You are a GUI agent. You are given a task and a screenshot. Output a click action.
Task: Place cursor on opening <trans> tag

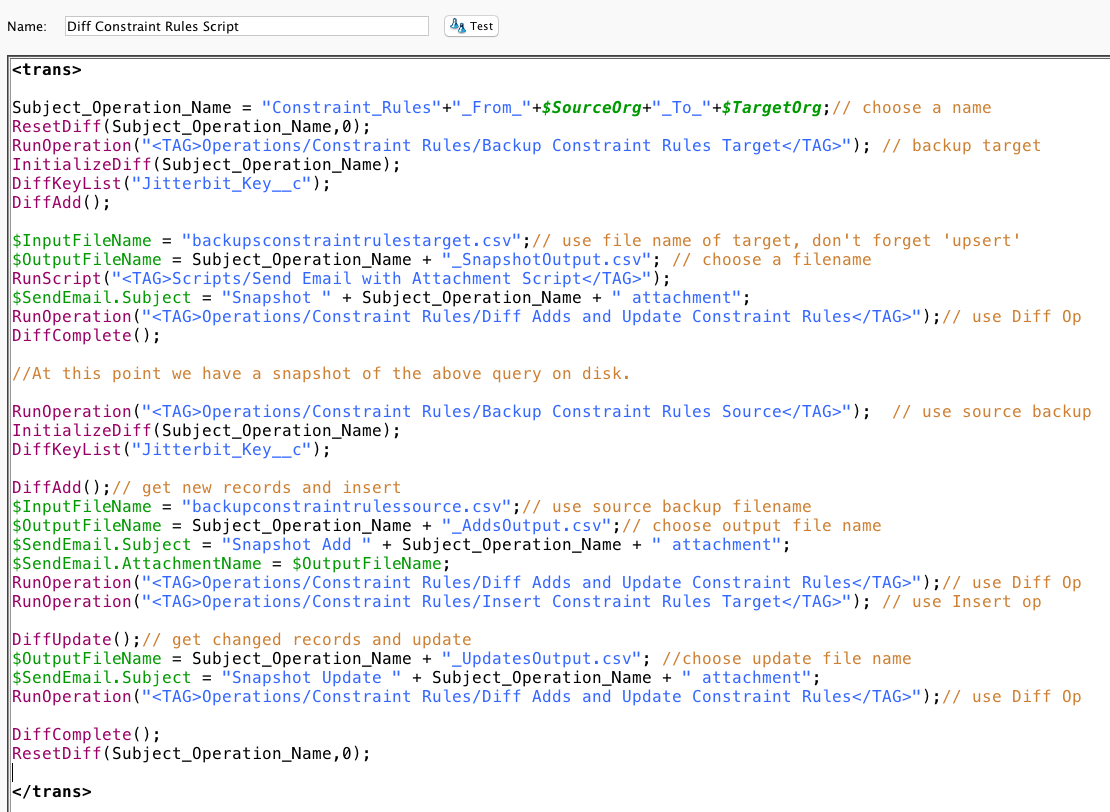tap(46, 70)
